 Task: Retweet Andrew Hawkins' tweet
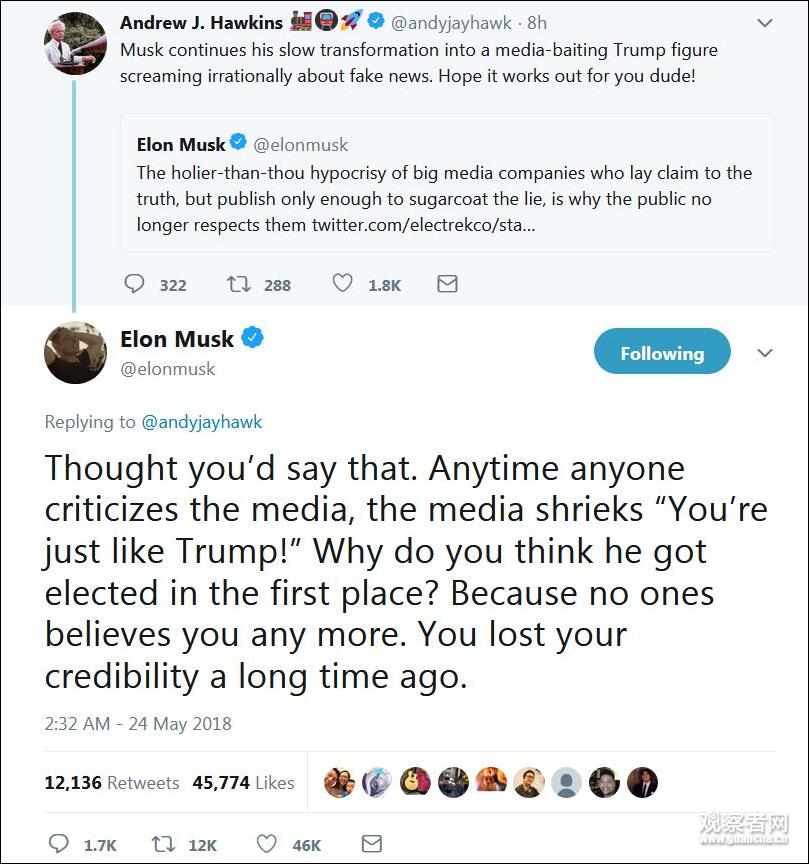[239, 284]
